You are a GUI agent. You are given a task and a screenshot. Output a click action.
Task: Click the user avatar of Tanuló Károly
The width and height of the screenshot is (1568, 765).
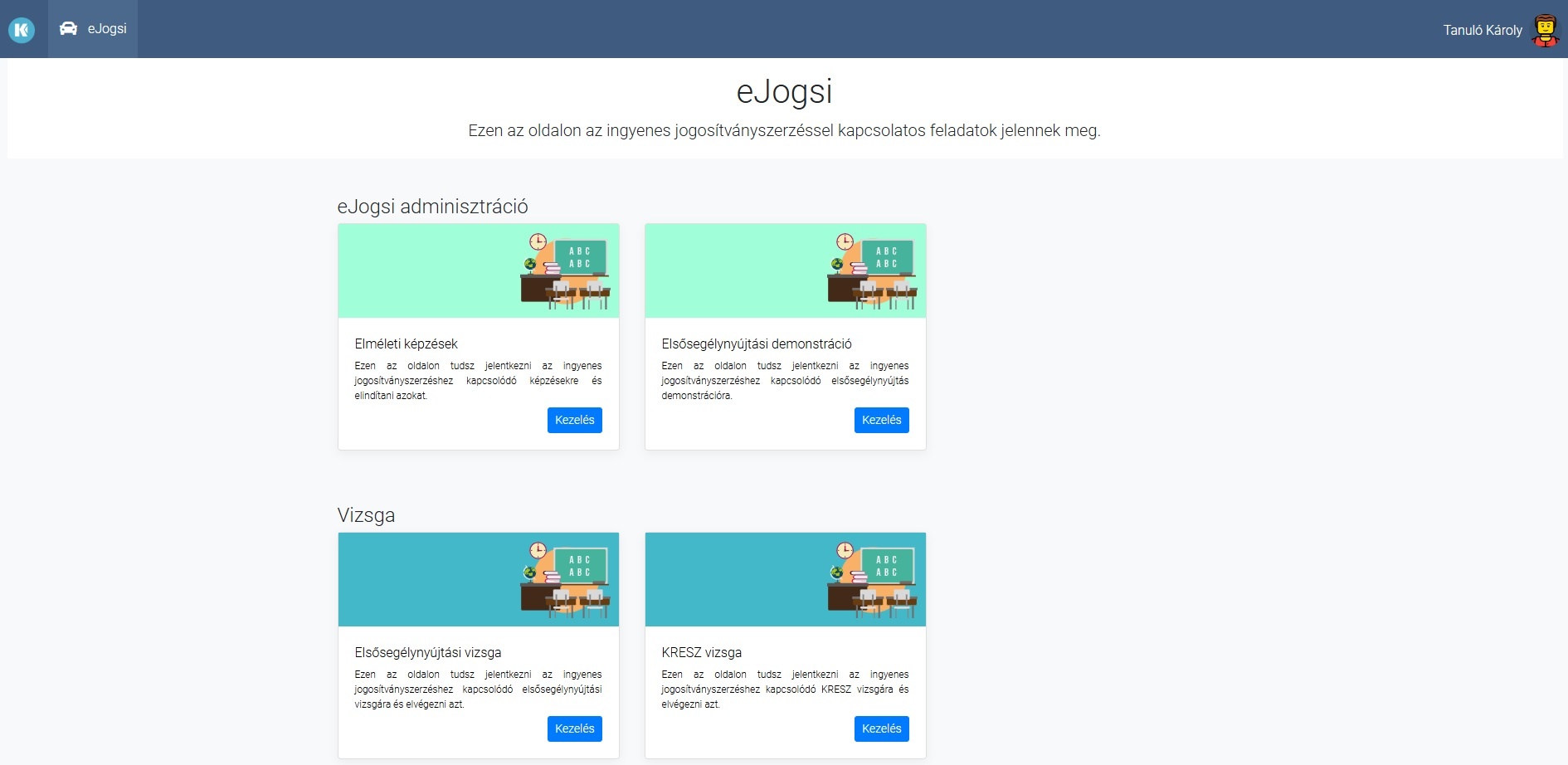tap(1545, 30)
